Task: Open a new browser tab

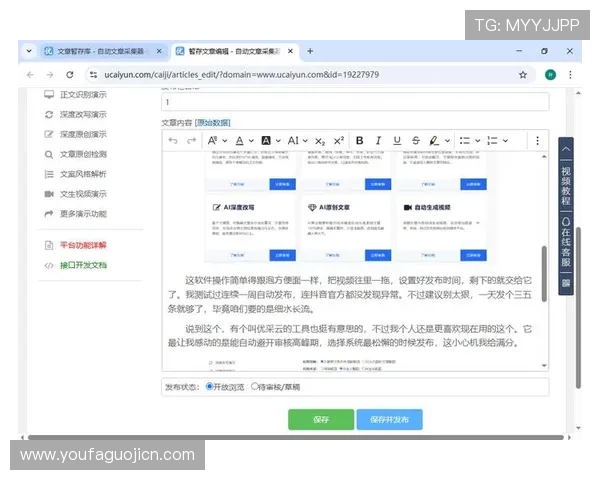Action: (x=310, y=51)
